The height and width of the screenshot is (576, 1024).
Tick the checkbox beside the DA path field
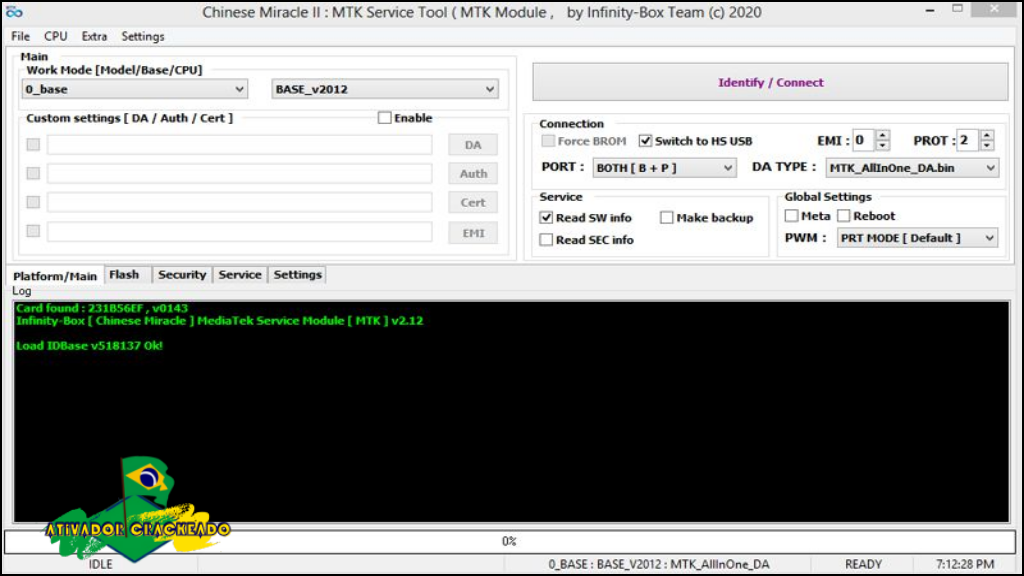[33, 144]
